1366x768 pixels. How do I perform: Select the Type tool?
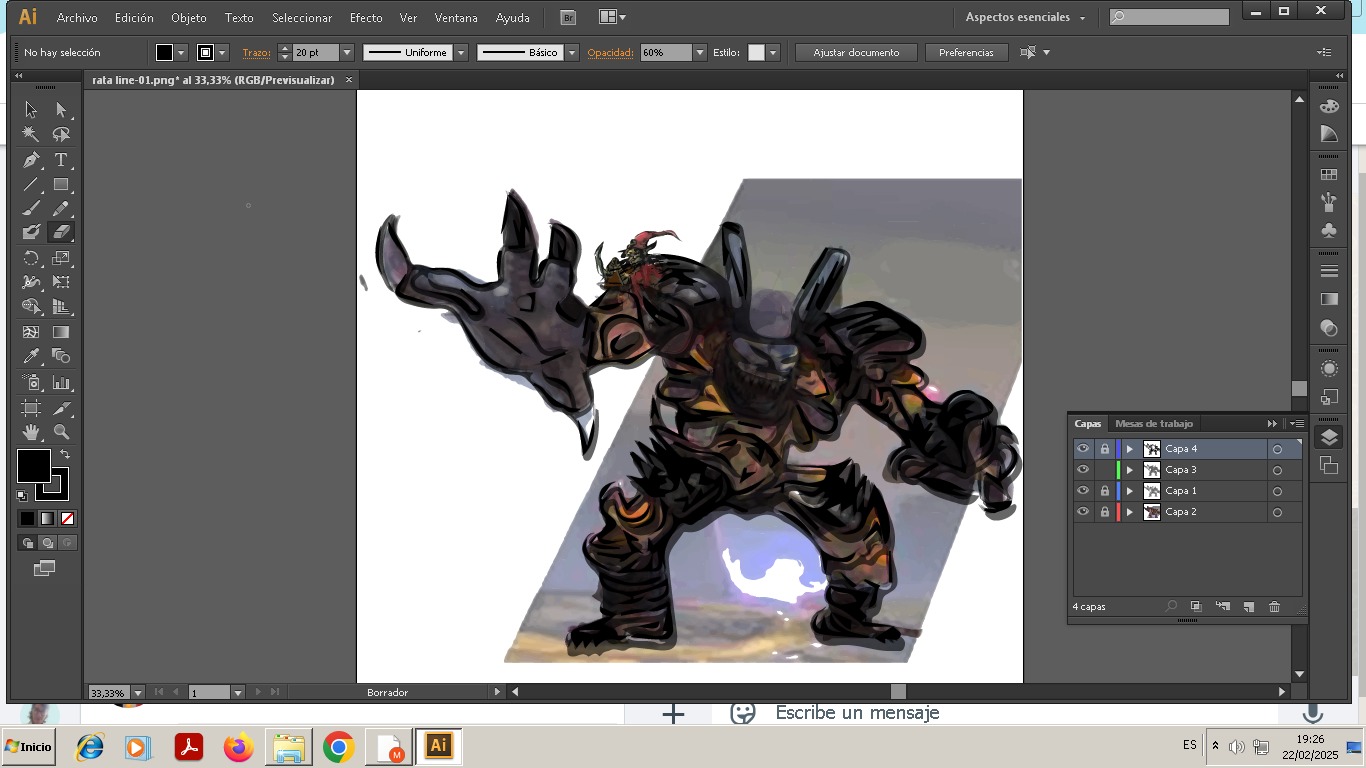point(61,160)
